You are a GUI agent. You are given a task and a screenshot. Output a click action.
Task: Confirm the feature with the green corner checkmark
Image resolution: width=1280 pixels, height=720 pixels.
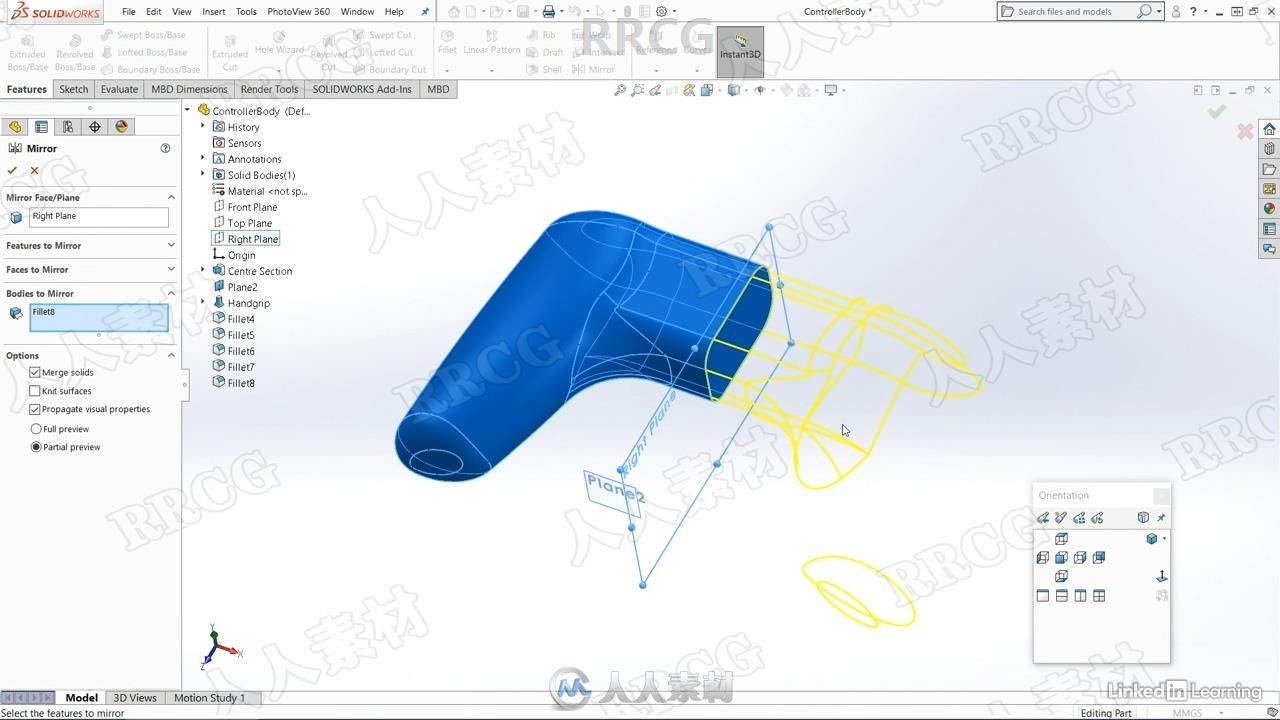(x=1216, y=112)
